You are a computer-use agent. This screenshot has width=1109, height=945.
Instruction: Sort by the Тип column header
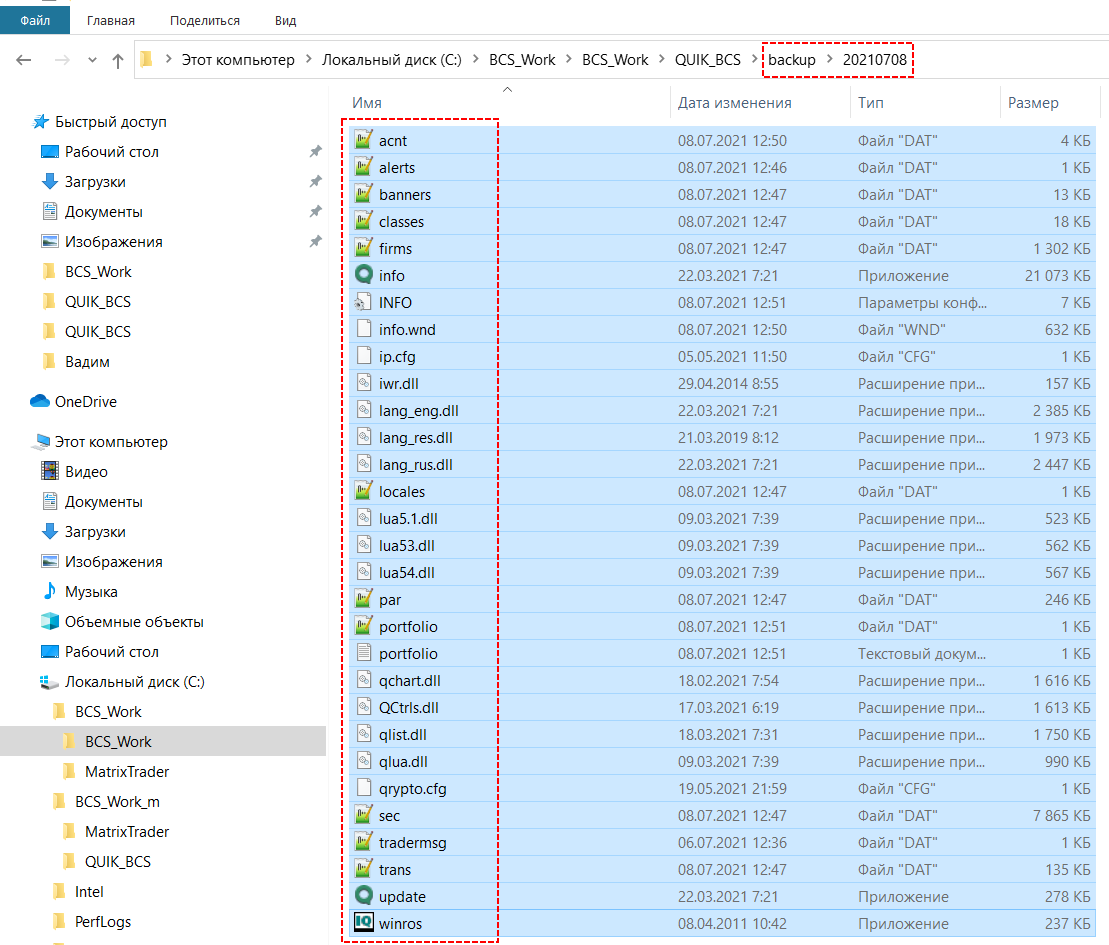point(871,103)
